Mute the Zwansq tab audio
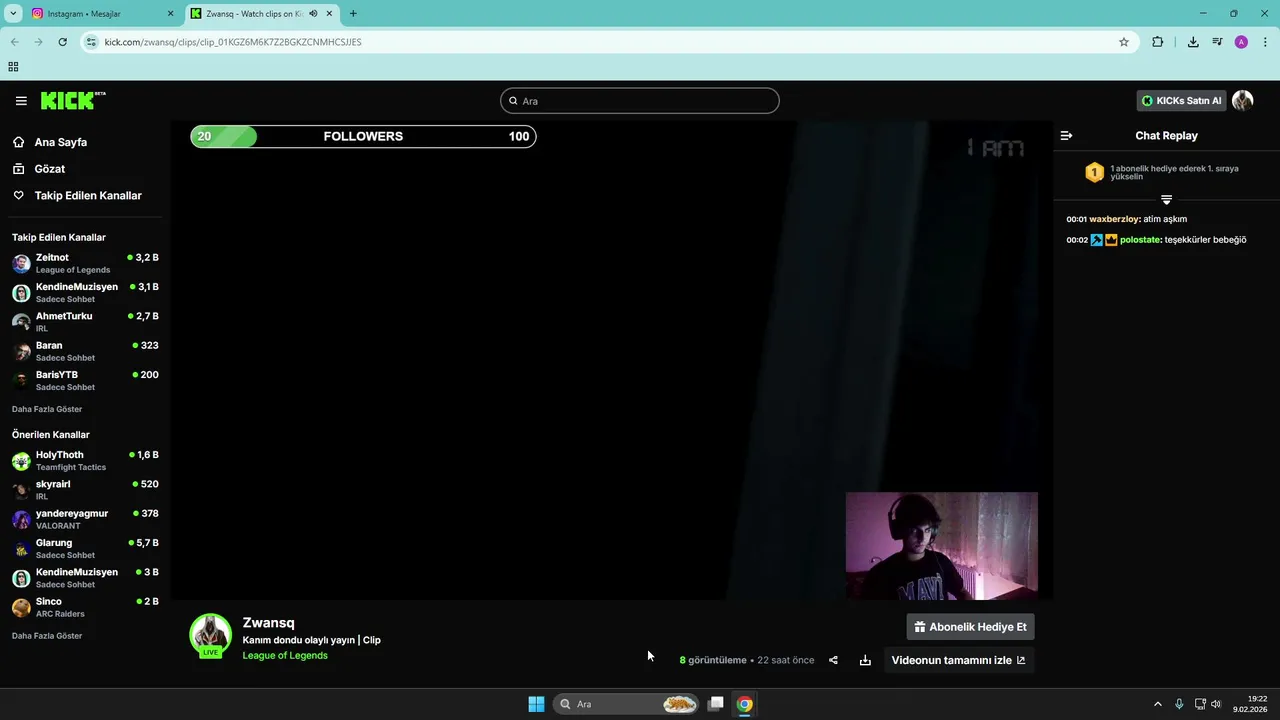Viewport: 1280px width, 720px height. point(313,14)
